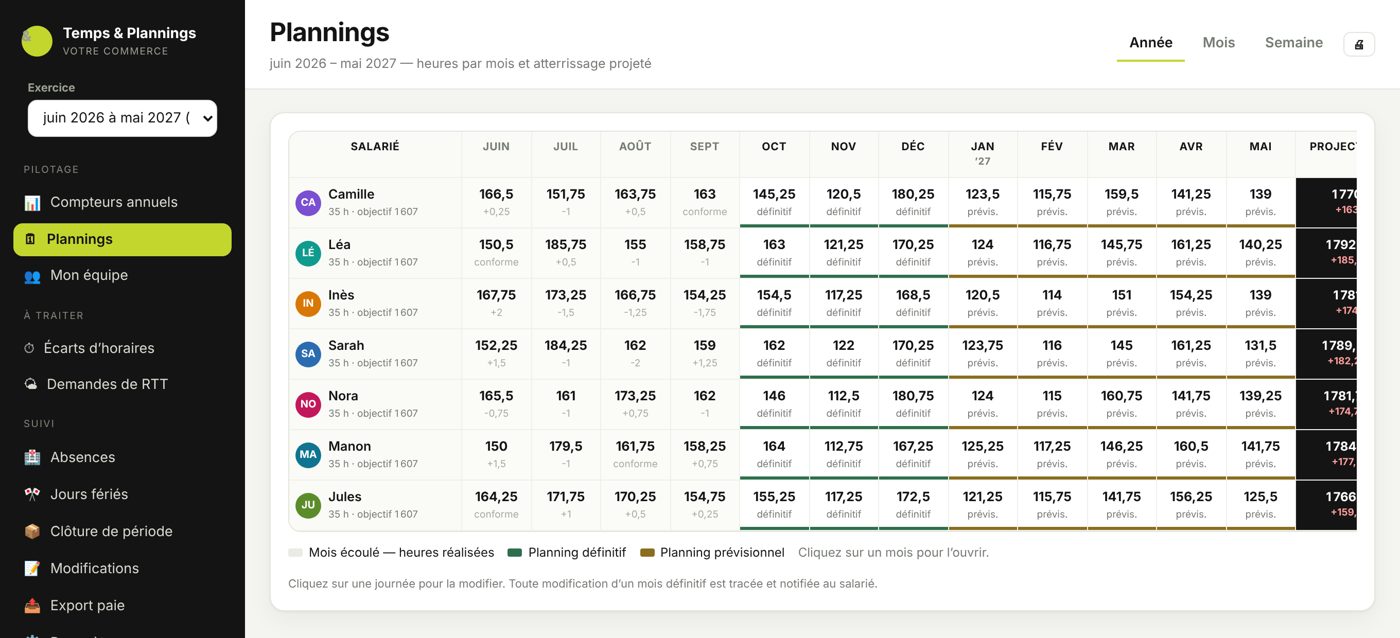The height and width of the screenshot is (638, 1400).
Task: Click the Planning prévisionnel legend swatch
Action: tap(647, 552)
